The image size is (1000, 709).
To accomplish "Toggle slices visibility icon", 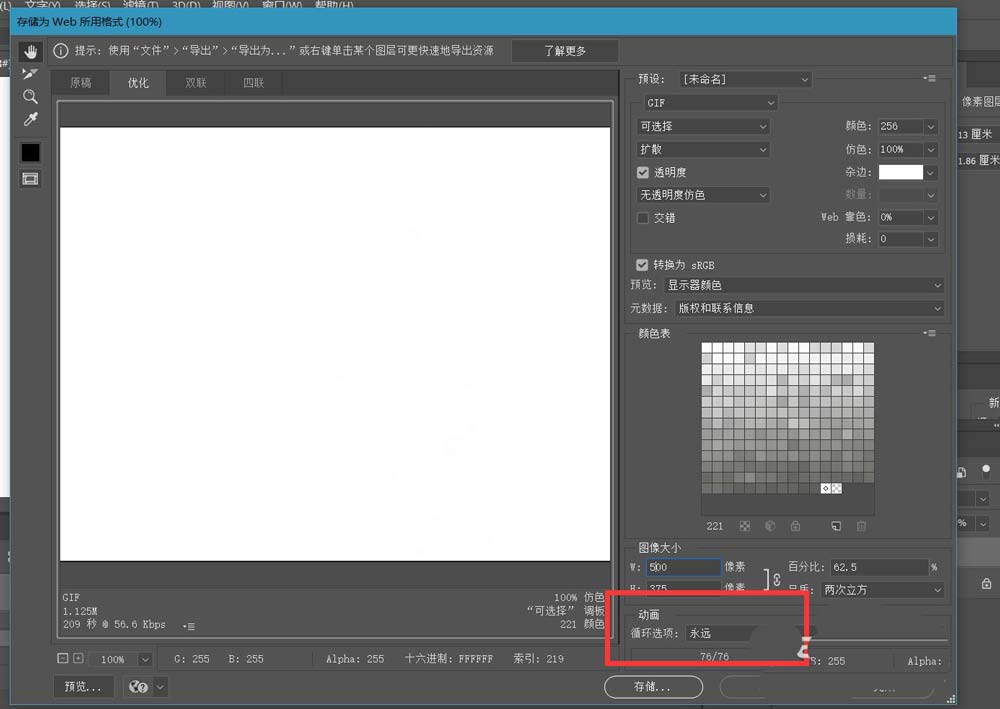I will click(30, 179).
